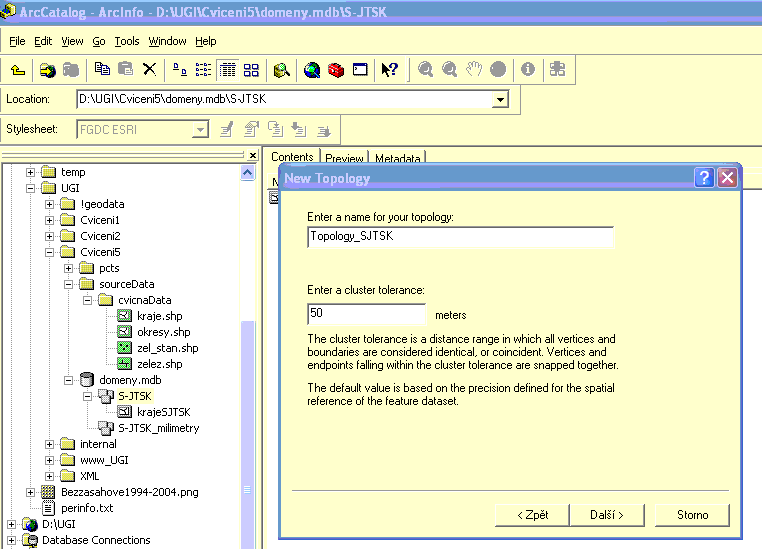Click the Další next button

point(606,515)
